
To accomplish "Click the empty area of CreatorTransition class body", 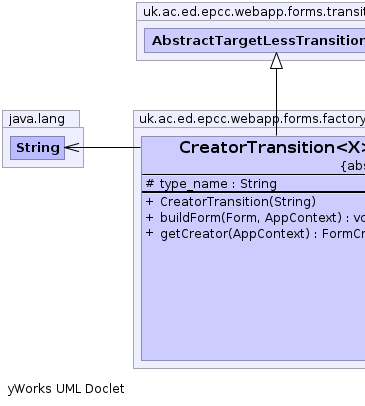I will click(253, 300).
